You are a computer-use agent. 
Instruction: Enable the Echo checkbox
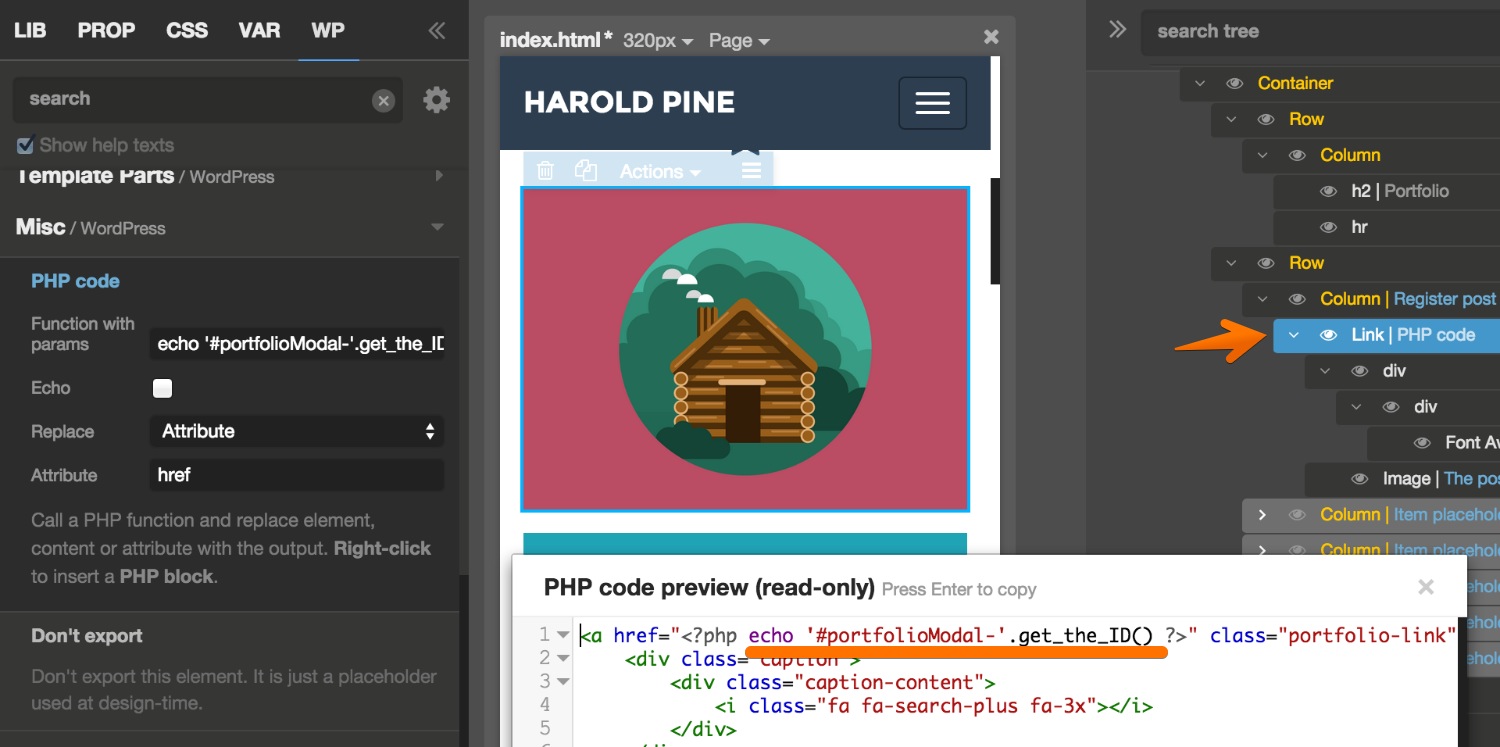coord(162,388)
